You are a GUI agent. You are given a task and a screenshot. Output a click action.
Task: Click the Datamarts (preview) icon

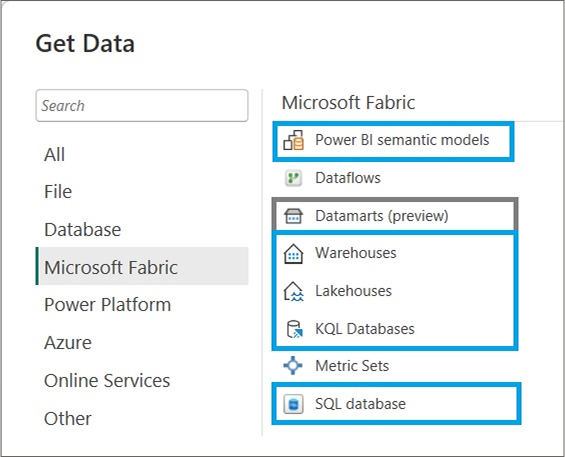tap(293, 216)
